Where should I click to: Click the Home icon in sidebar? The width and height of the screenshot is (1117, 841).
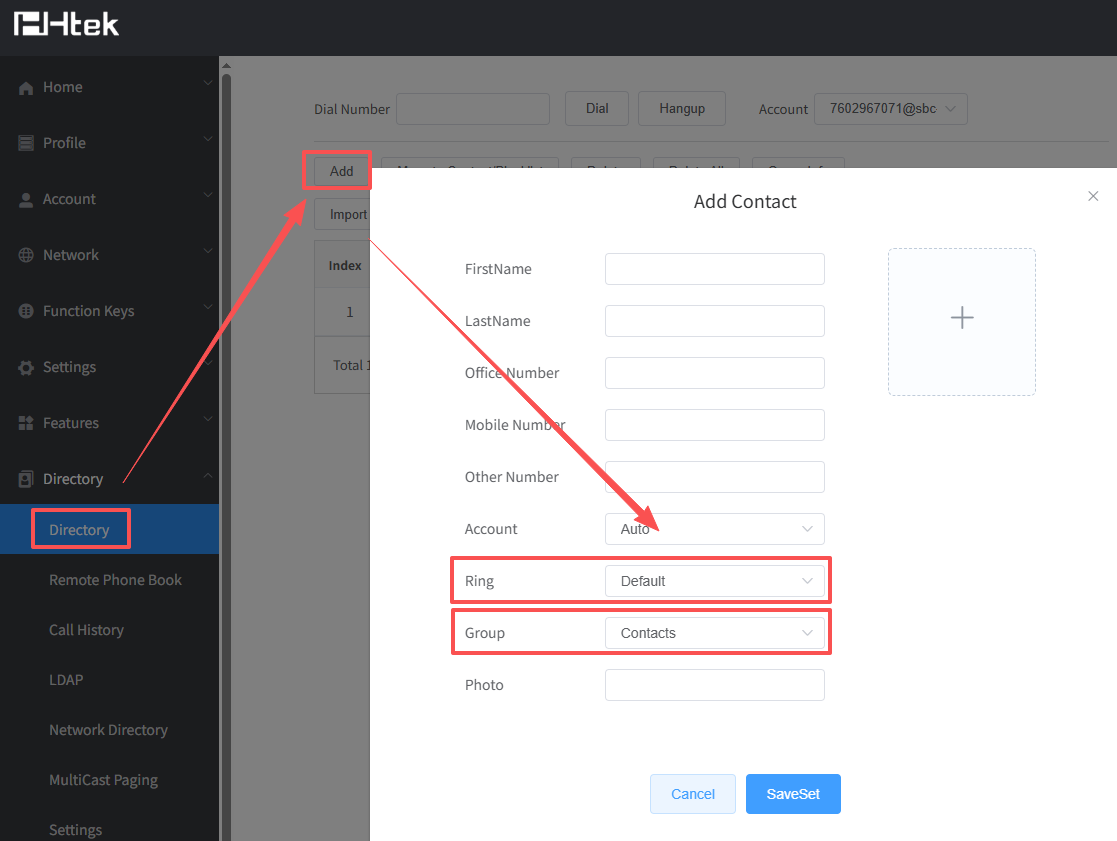[26, 88]
